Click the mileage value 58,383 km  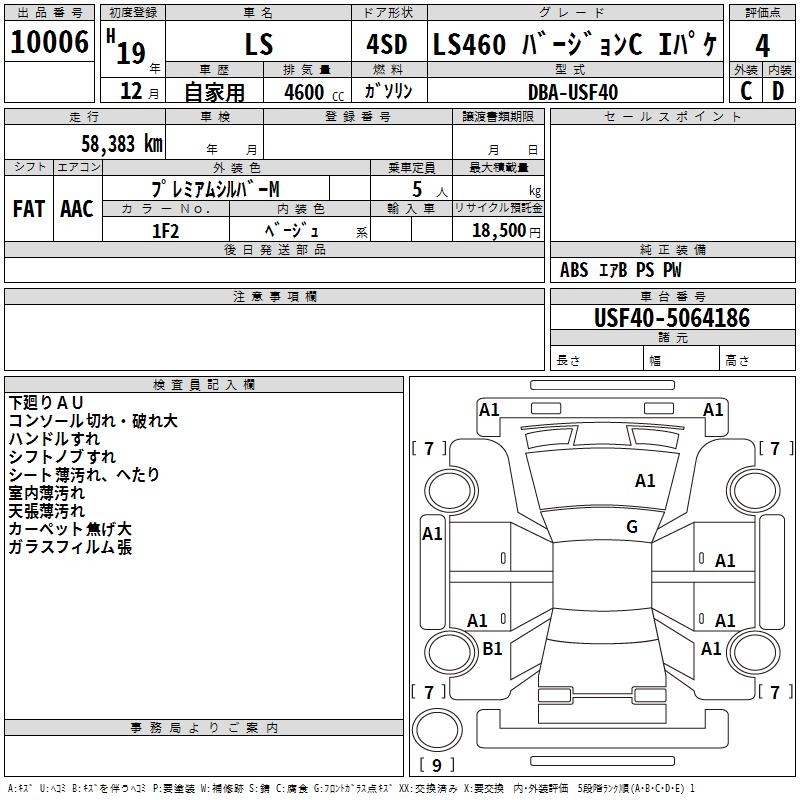pyautogui.click(x=122, y=144)
